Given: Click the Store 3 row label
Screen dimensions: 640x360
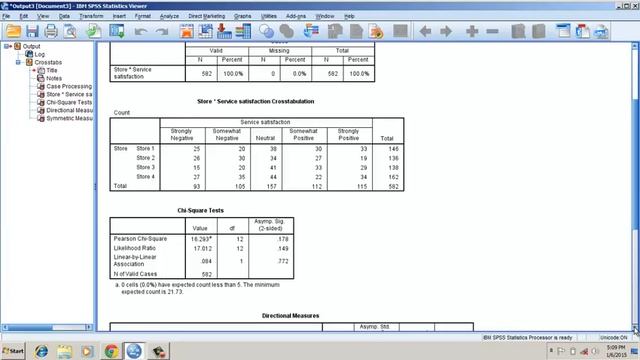Looking at the screenshot, I should [145, 167].
